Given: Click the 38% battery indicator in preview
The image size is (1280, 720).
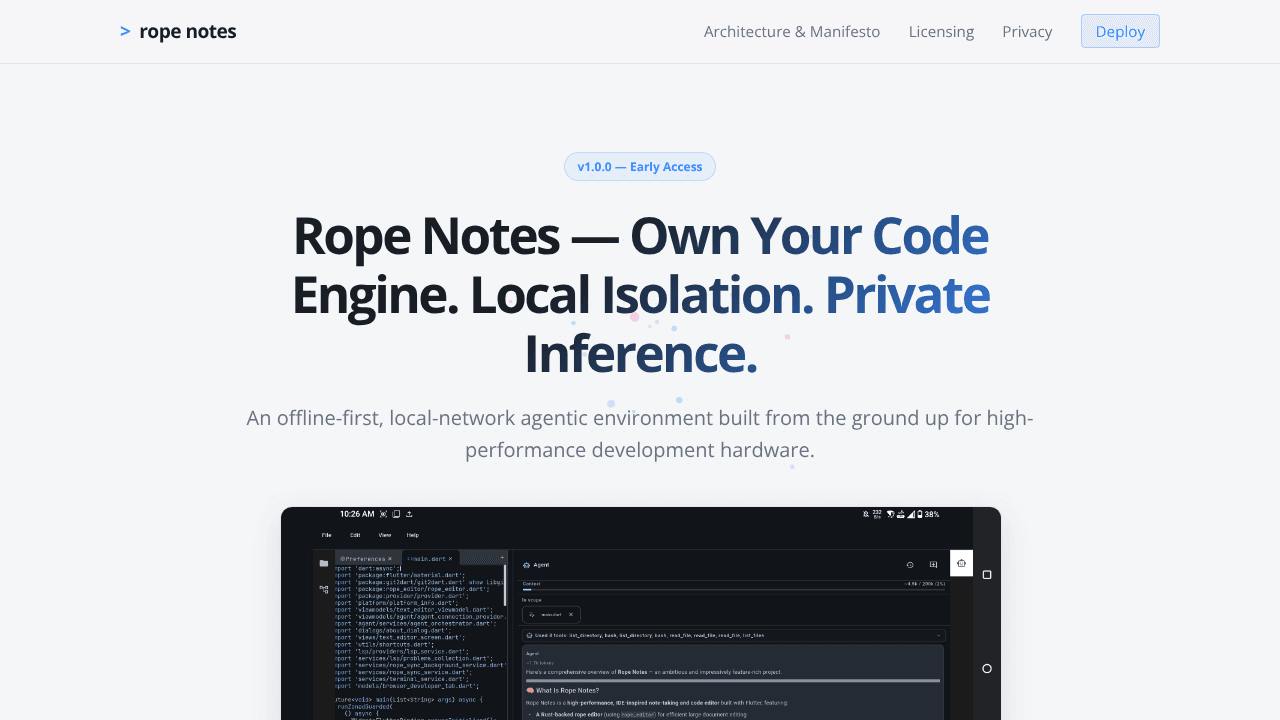Looking at the screenshot, I should tap(928, 514).
